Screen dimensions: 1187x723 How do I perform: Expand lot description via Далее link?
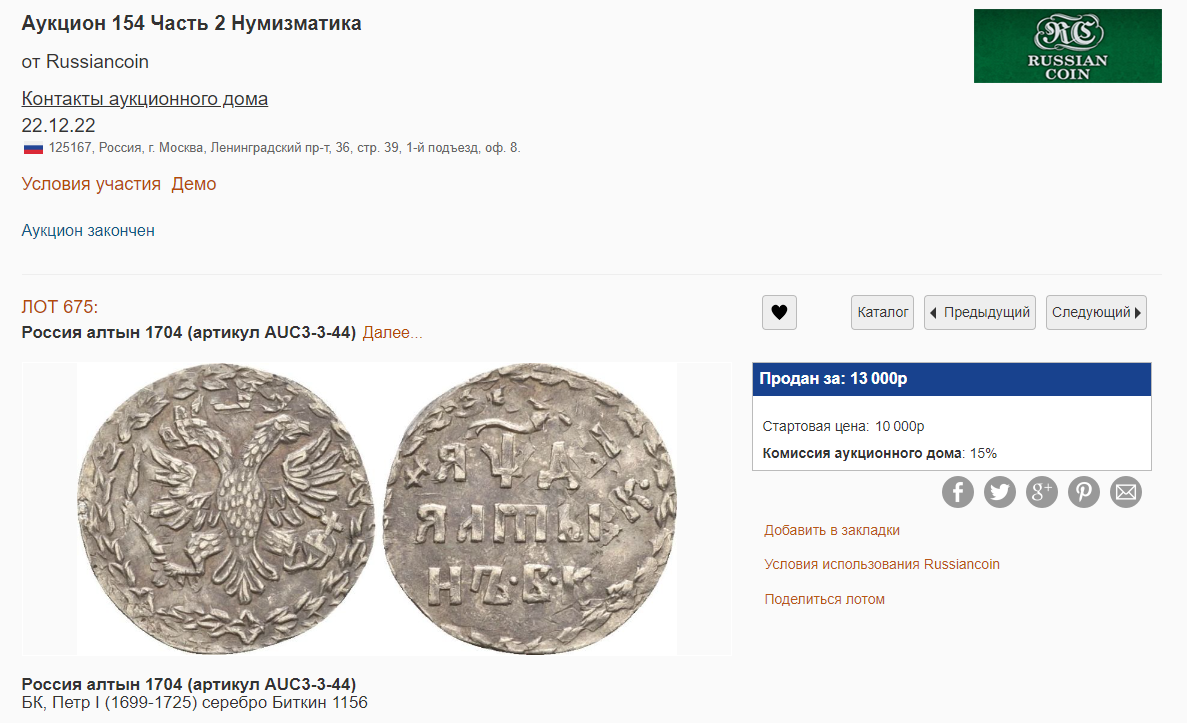pos(392,332)
